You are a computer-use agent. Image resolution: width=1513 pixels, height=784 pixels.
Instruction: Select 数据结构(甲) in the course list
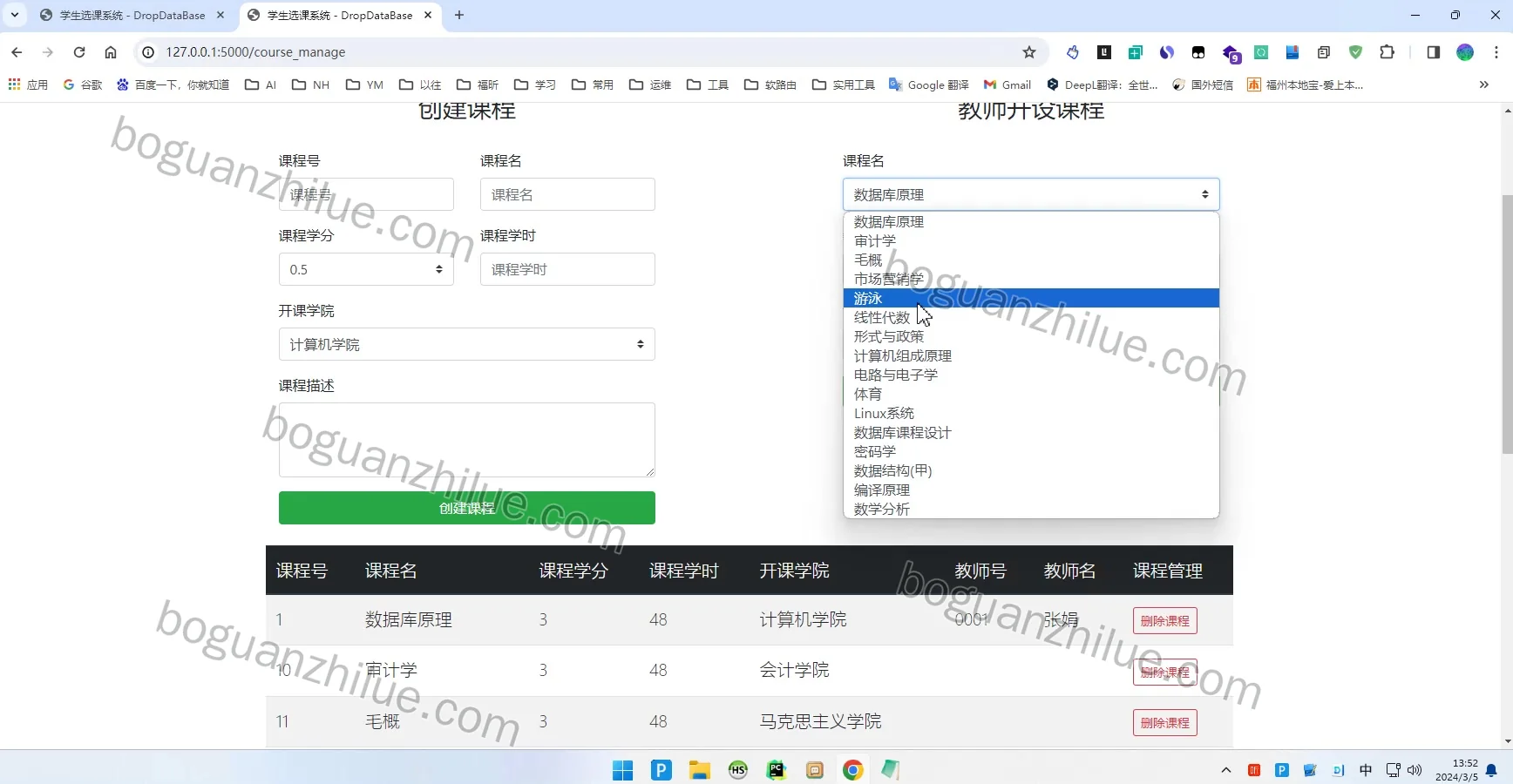[1031, 470]
